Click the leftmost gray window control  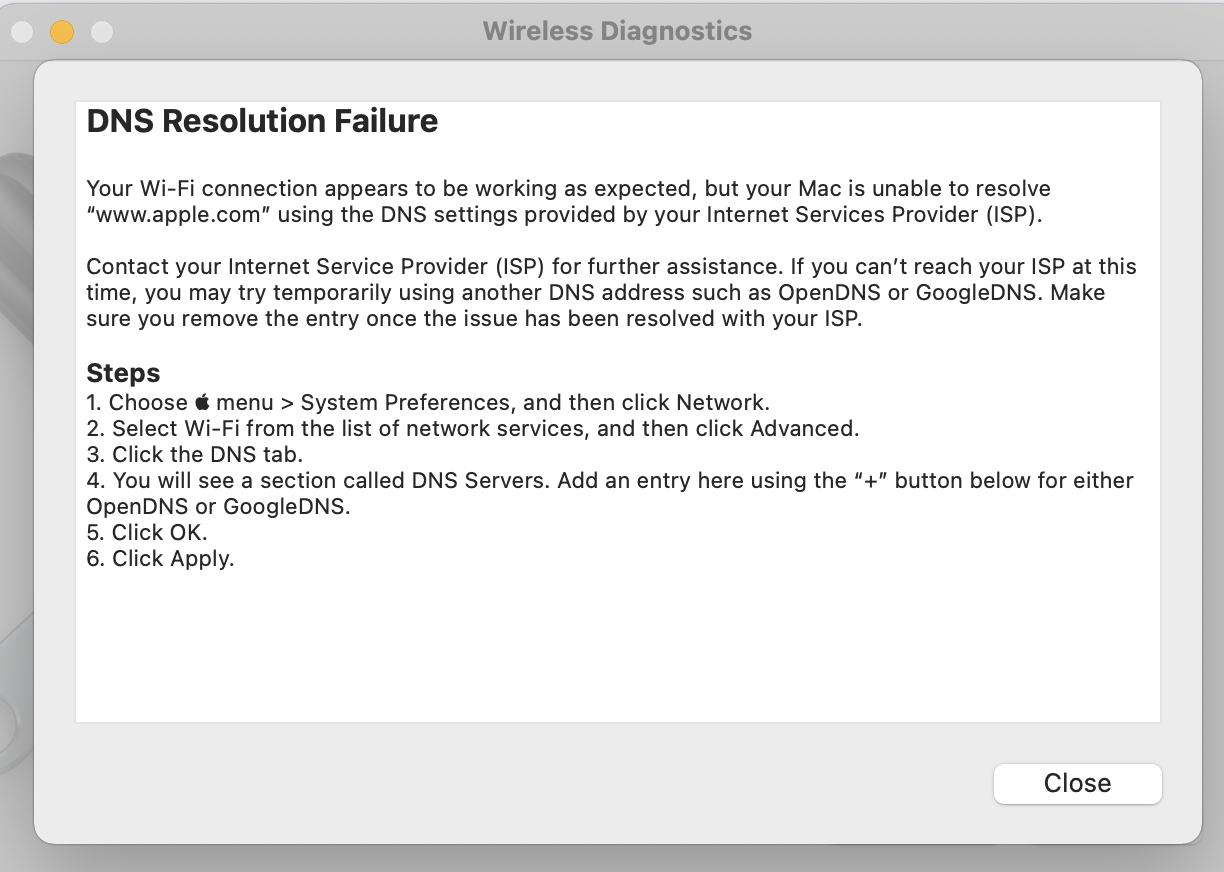click(x=22, y=32)
